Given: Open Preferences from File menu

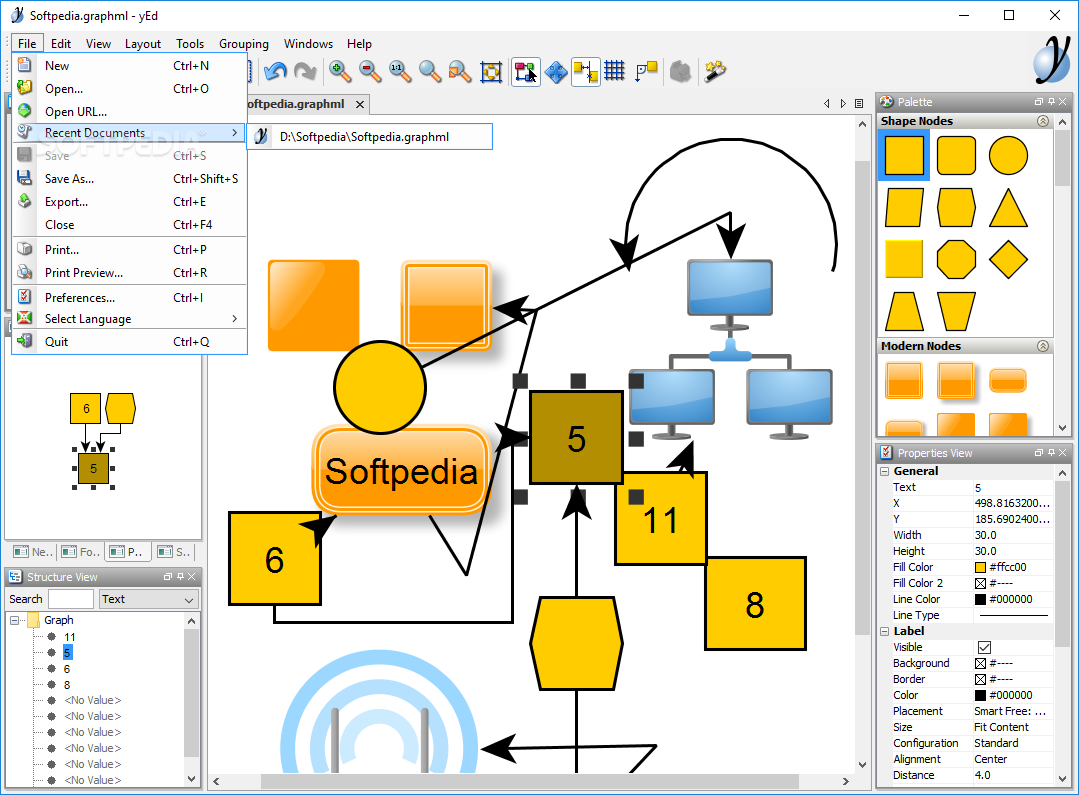Looking at the screenshot, I should point(129,297).
